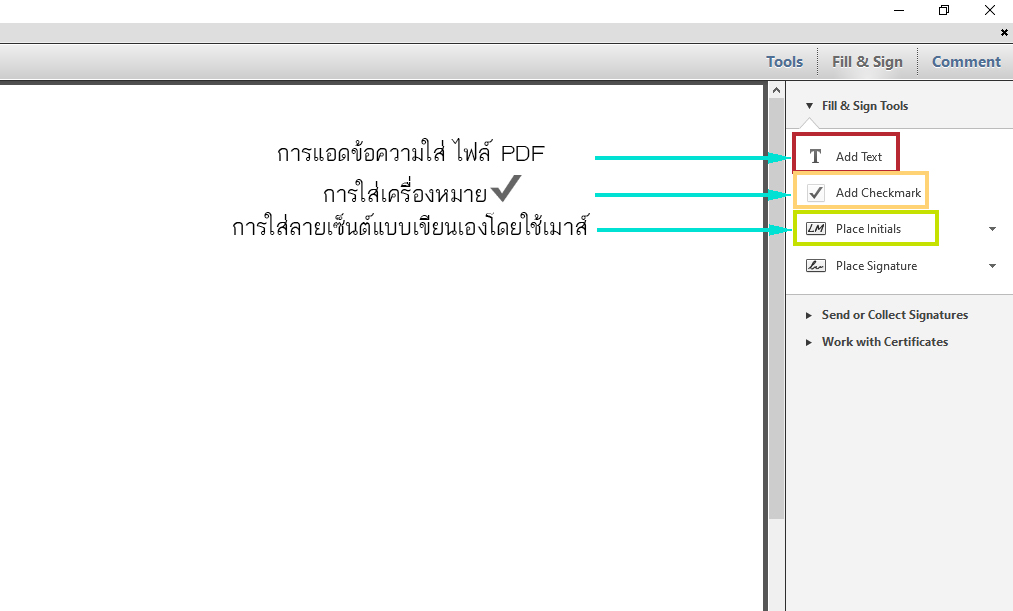Click the scrollbar up arrow
The height and width of the screenshot is (611, 1013).
(776, 90)
